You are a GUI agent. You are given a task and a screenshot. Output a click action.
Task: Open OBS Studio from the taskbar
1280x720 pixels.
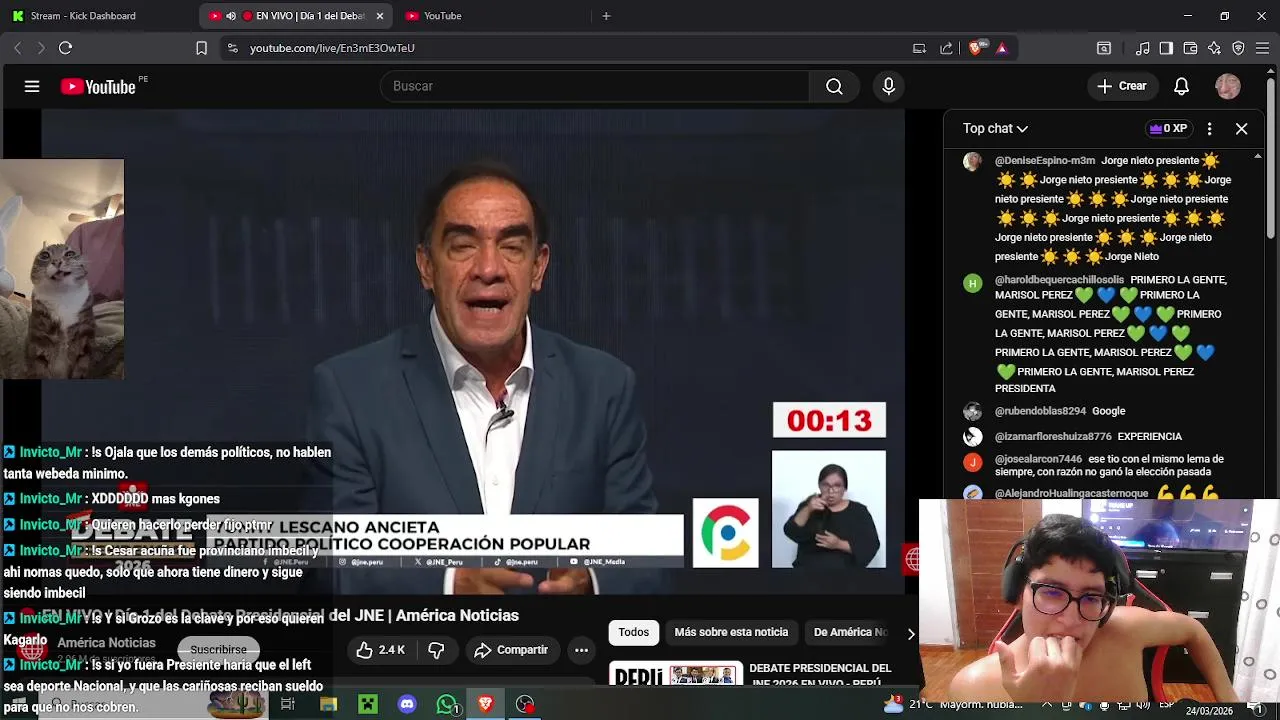525,705
